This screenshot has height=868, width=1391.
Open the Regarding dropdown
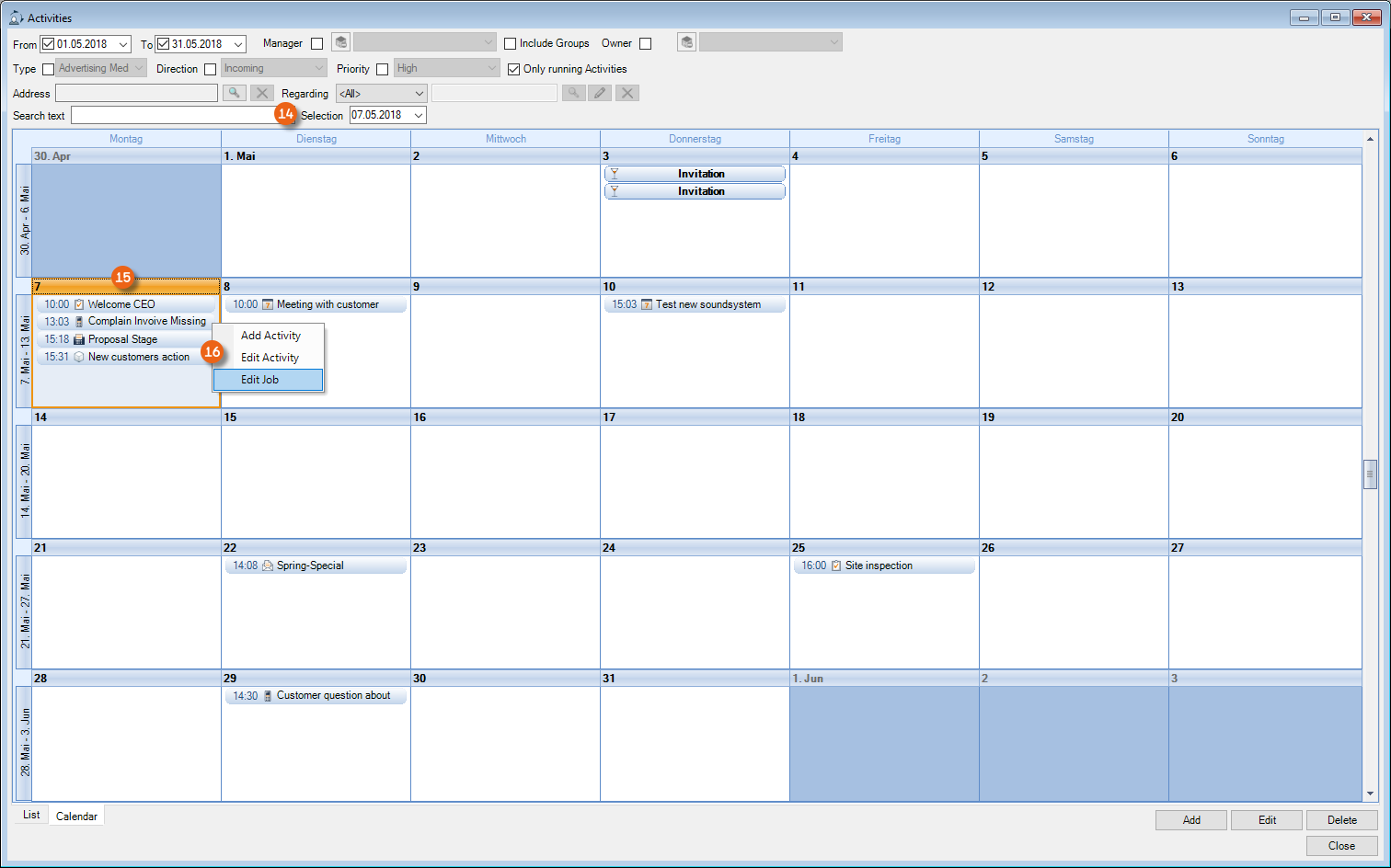tap(419, 93)
